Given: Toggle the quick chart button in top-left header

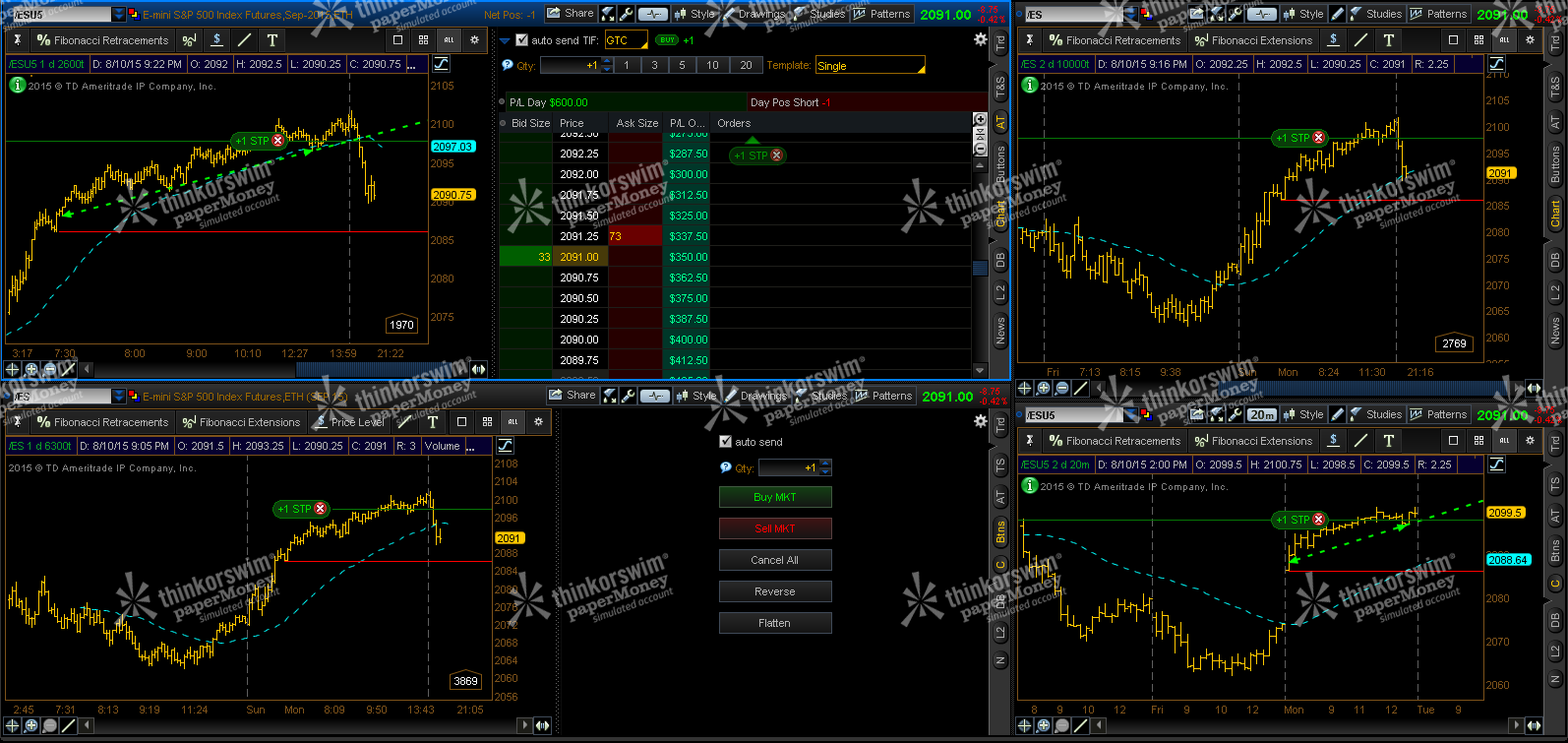Looking at the screenshot, I should coord(653,14).
